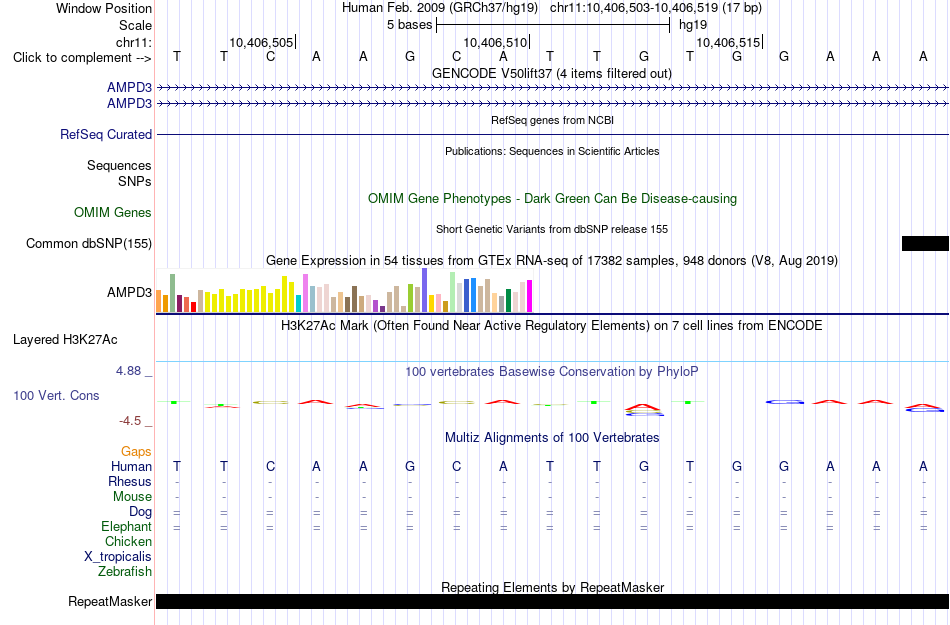Click the red bar in the GTEx chart
The height and width of the screenshot is (625, 950).
(193, 306)
